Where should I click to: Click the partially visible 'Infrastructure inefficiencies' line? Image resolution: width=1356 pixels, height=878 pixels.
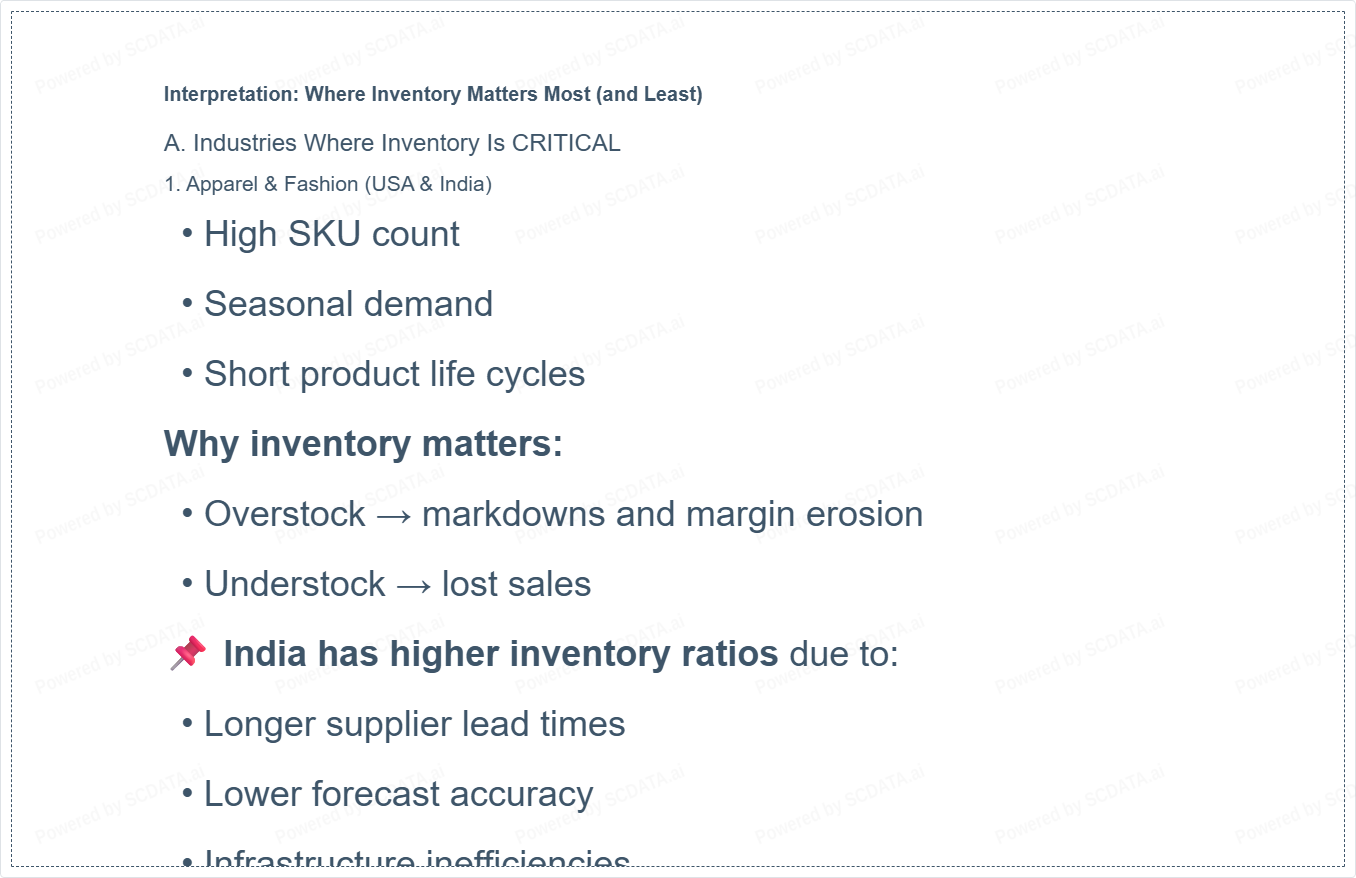416,859
